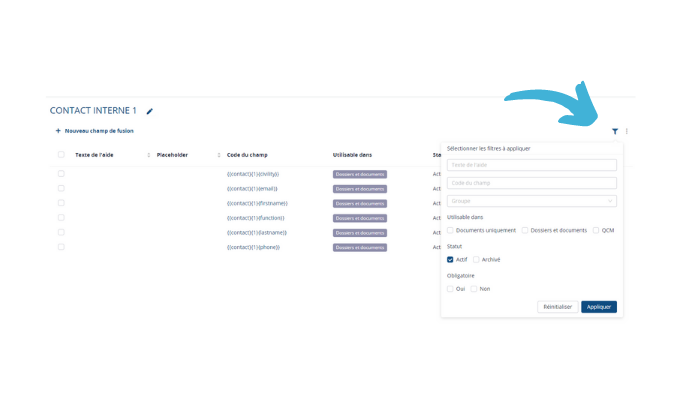
Task: Click the Utilisable dans column header
Action: [352, 155]
